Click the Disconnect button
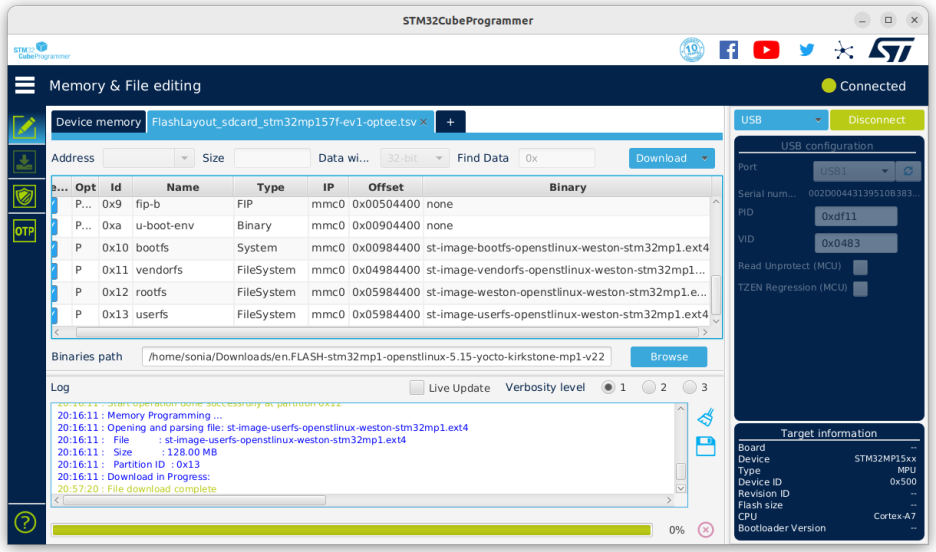Image resolution: width=936 pixels, height=552 pixels. (876, 120)
